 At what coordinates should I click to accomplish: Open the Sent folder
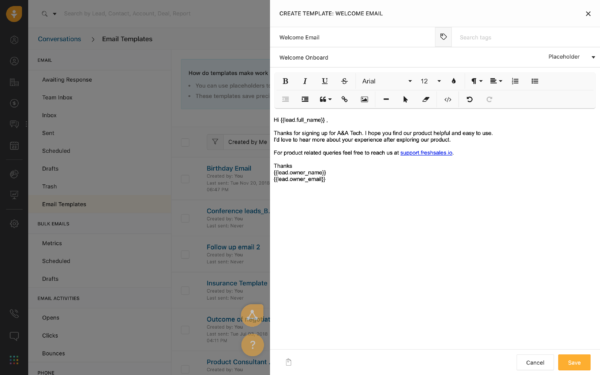coord(48,133)
